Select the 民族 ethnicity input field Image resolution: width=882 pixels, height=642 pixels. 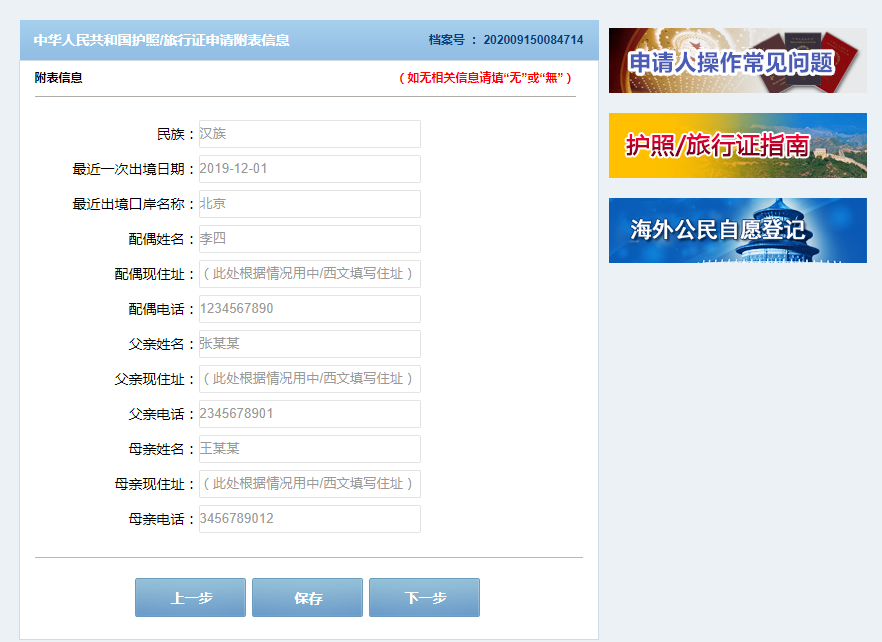tap(310, 134)
